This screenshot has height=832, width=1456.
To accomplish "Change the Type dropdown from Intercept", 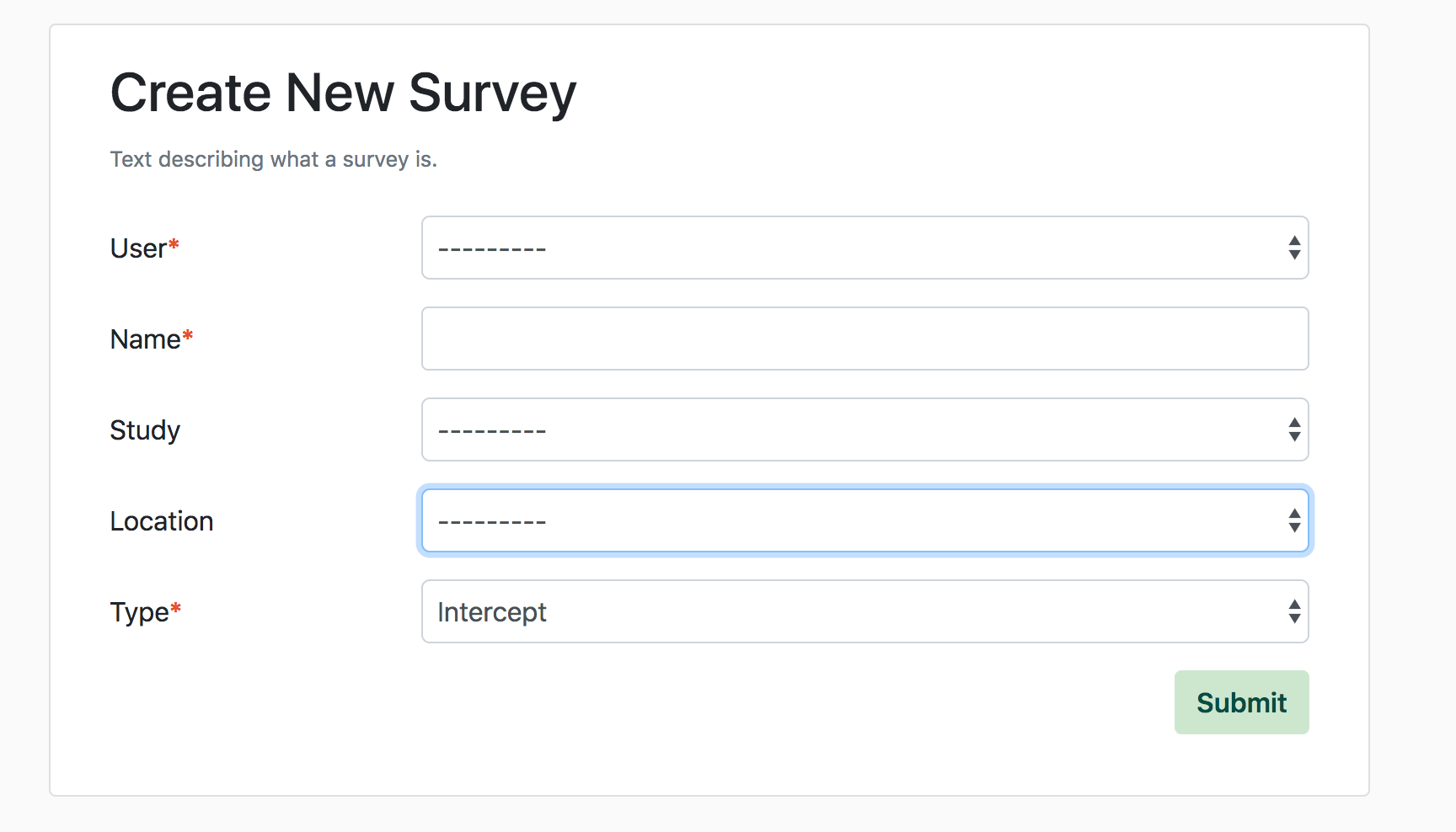I will click(864, 611).
